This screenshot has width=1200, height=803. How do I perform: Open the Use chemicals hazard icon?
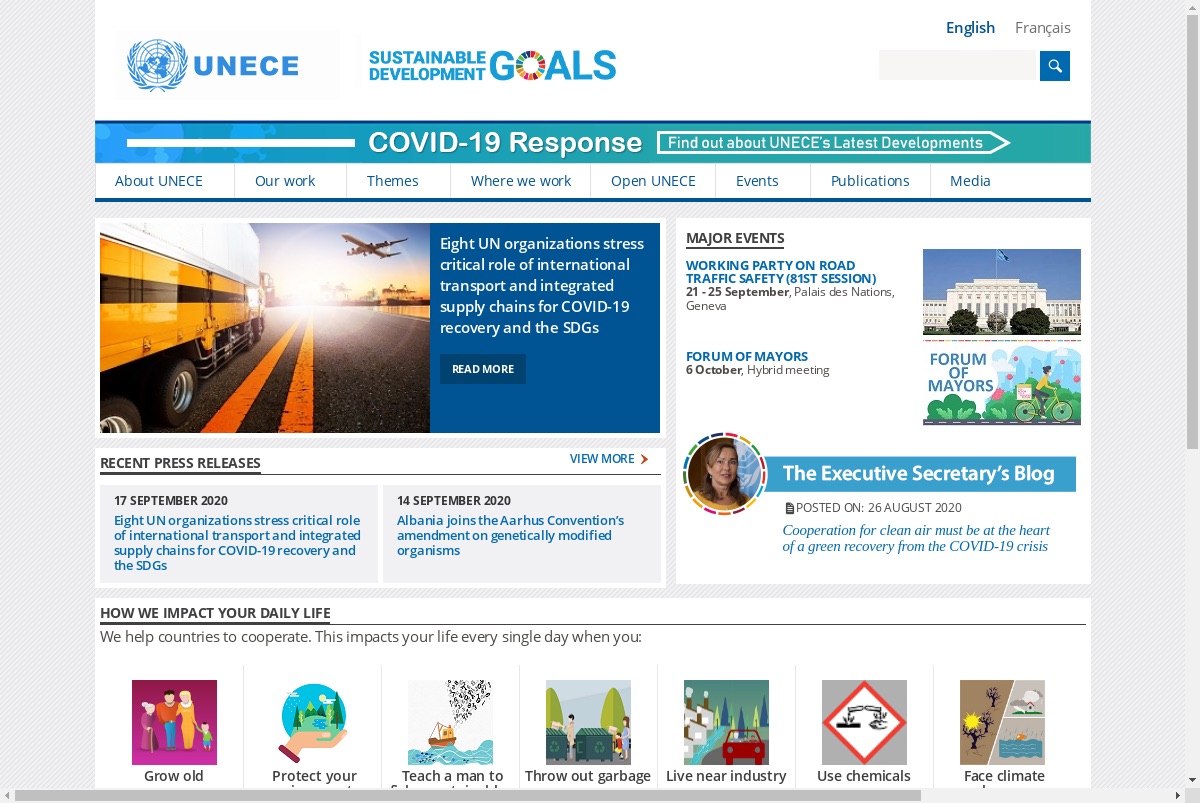[864, 722]
